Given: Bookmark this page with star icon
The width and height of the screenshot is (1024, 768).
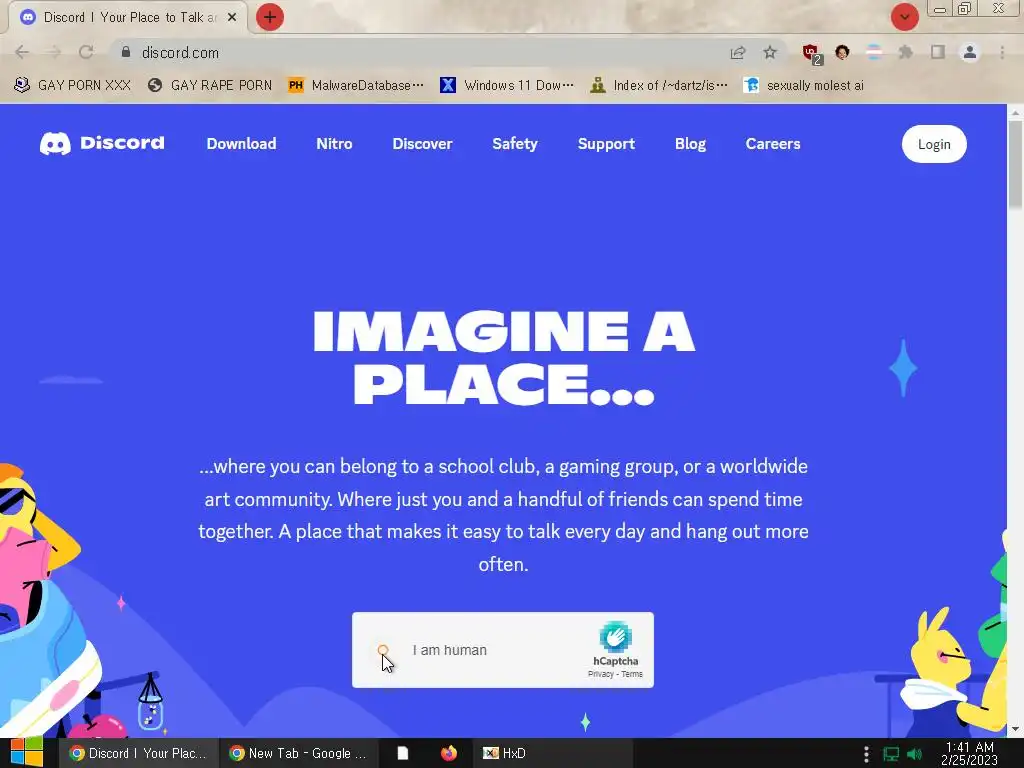Looking at the screenshot, I should click(770, 52).
